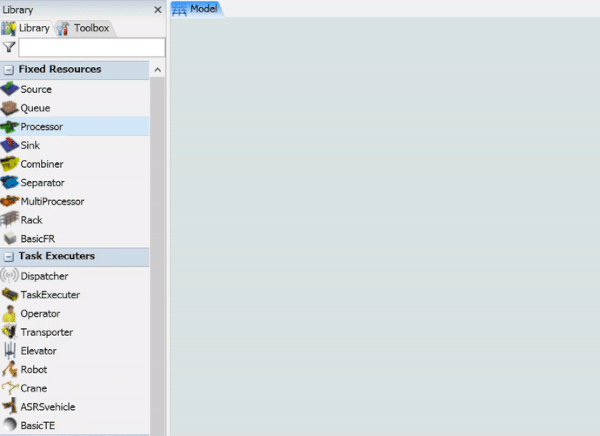Switch to the Toolbox tab

pos(84,28)
